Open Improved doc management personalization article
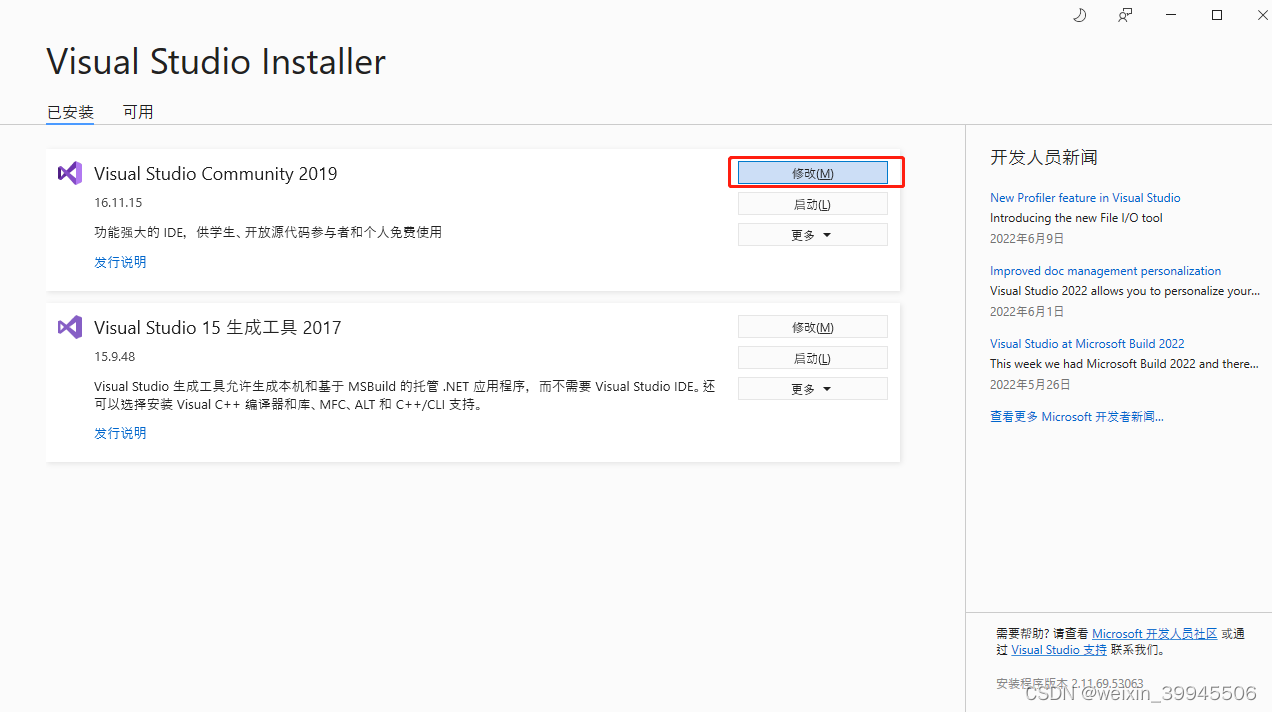 pos(1105,271)
